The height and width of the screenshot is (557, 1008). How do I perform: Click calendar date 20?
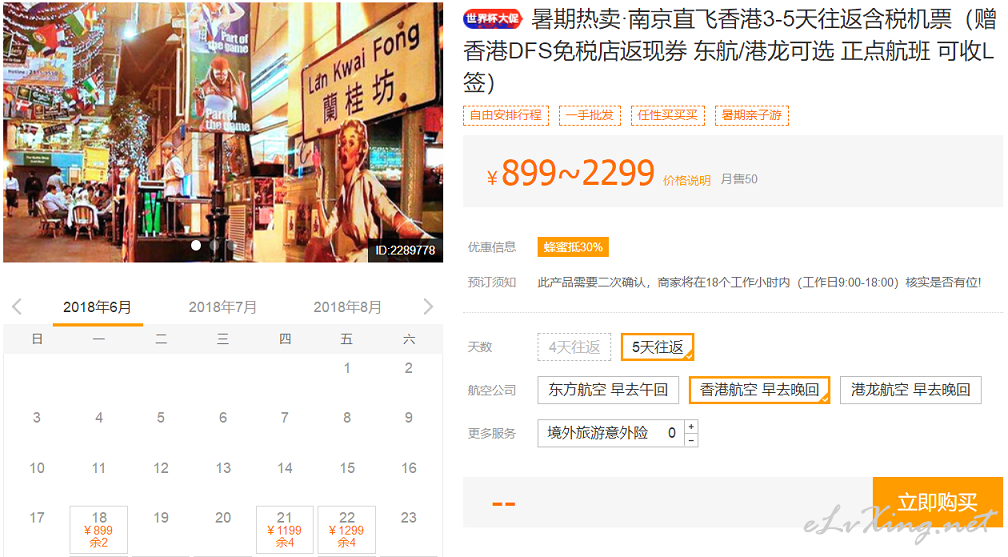coord(223,518)
